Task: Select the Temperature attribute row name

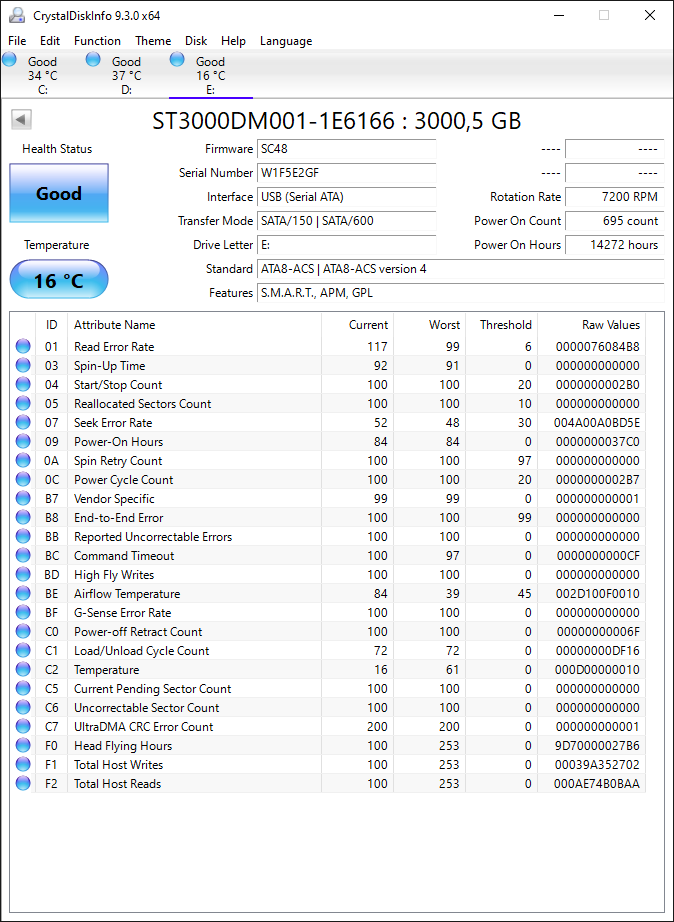Action: (x=106, y=670)
